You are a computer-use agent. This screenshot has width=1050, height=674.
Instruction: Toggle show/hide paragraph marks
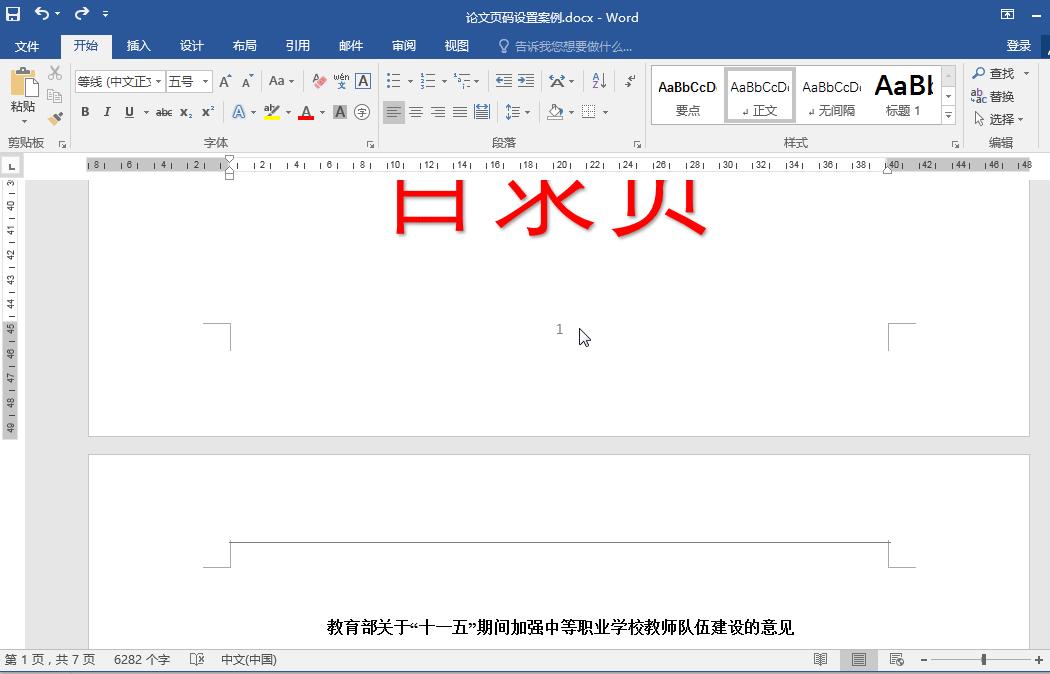(x=630, y=81)
